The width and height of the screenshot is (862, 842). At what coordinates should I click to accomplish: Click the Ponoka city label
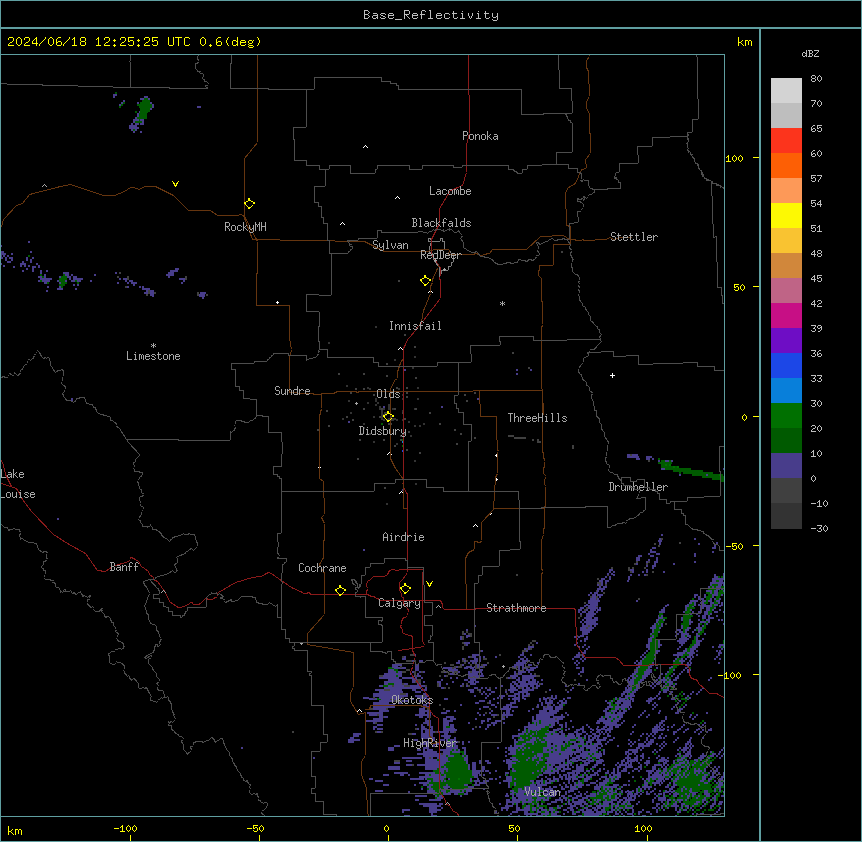tap(480, 136)
